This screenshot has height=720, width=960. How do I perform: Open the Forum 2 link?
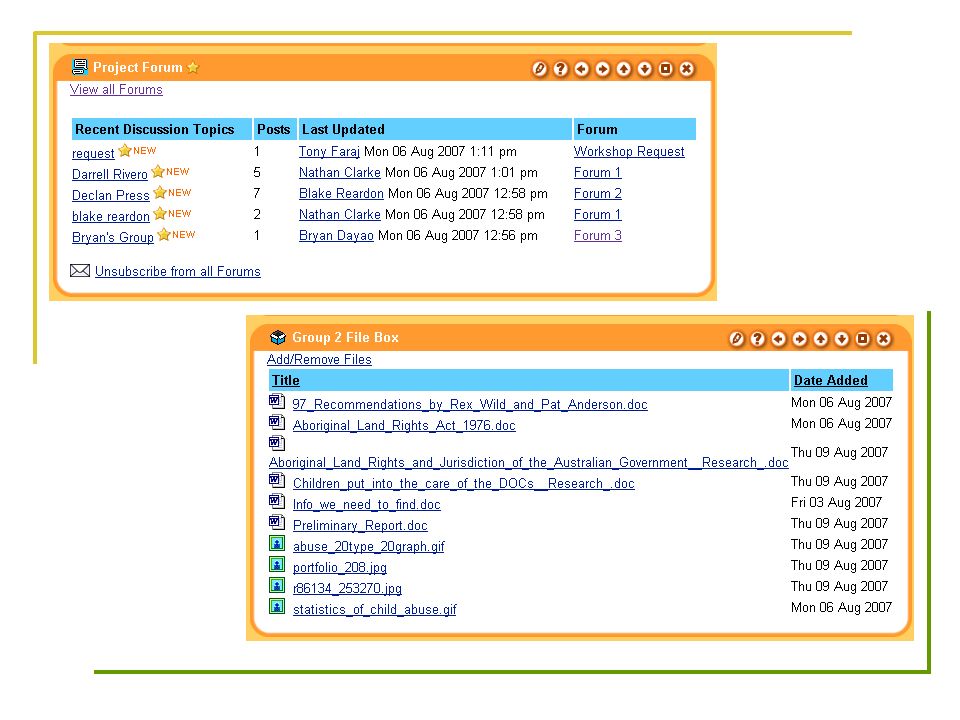[598, 193]
